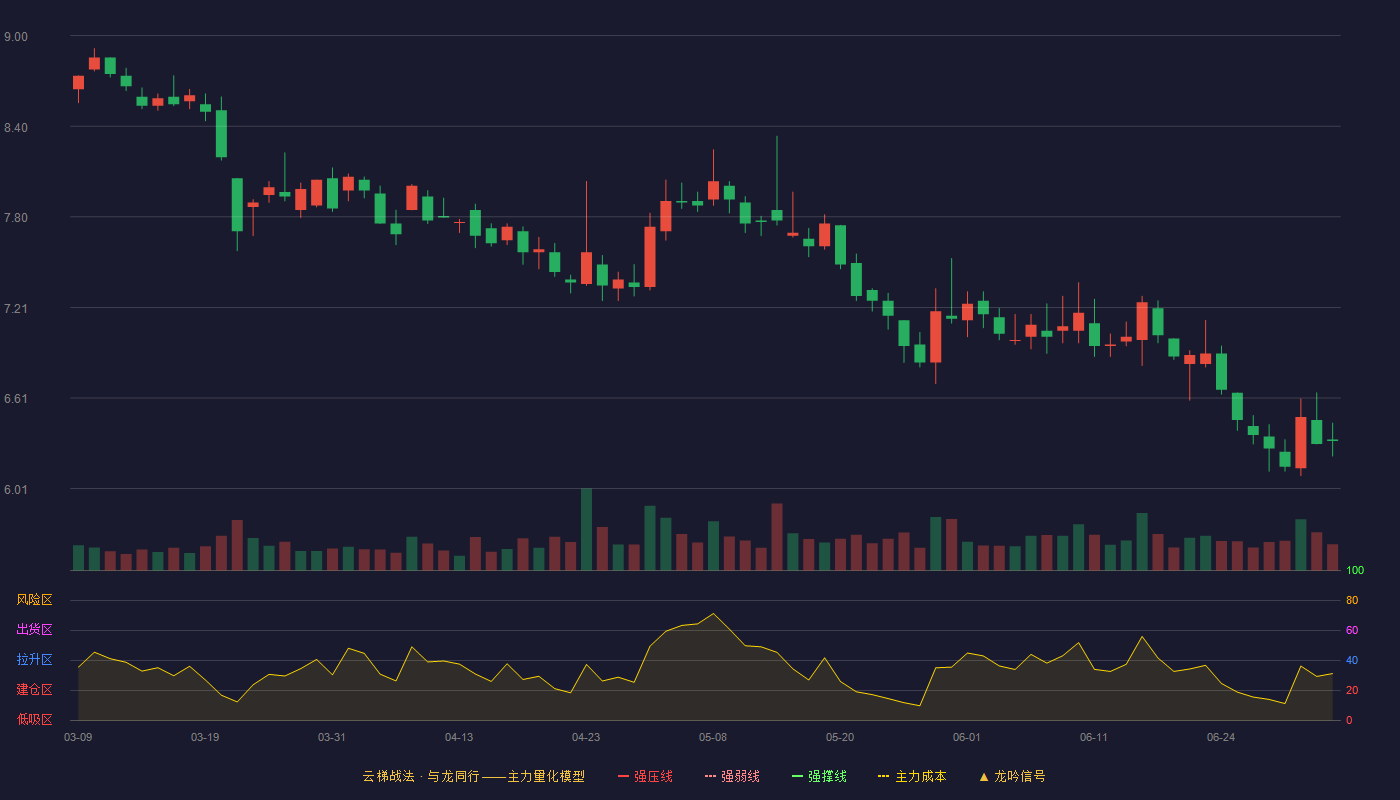Click the 8.40 price axis label

point(16,128)
